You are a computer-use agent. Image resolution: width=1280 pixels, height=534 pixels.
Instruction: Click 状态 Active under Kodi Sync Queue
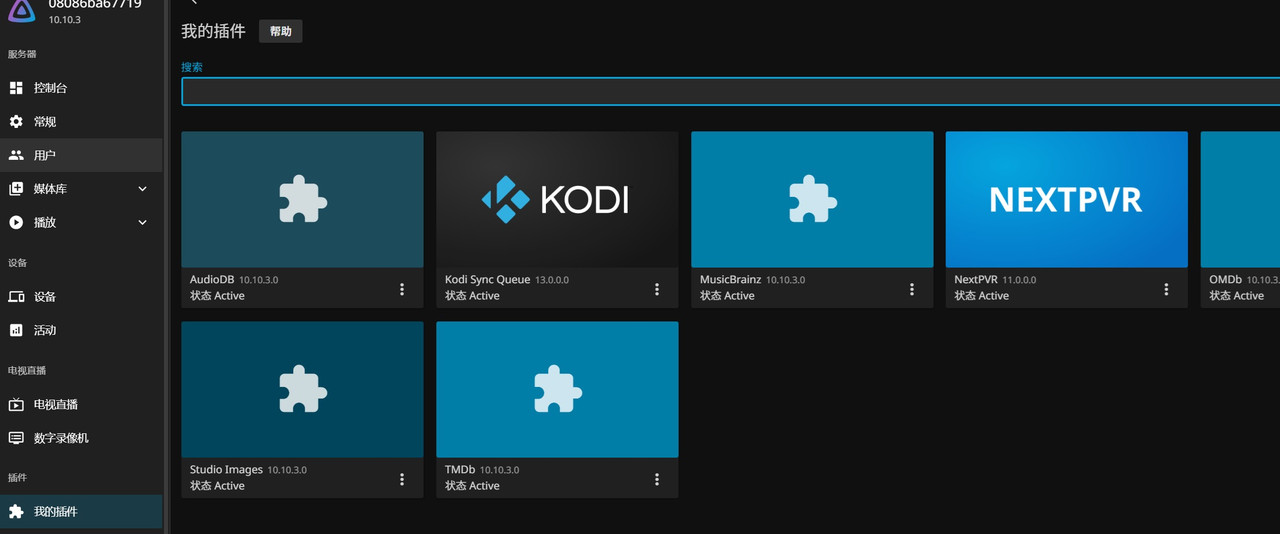[x=472, y=296]
